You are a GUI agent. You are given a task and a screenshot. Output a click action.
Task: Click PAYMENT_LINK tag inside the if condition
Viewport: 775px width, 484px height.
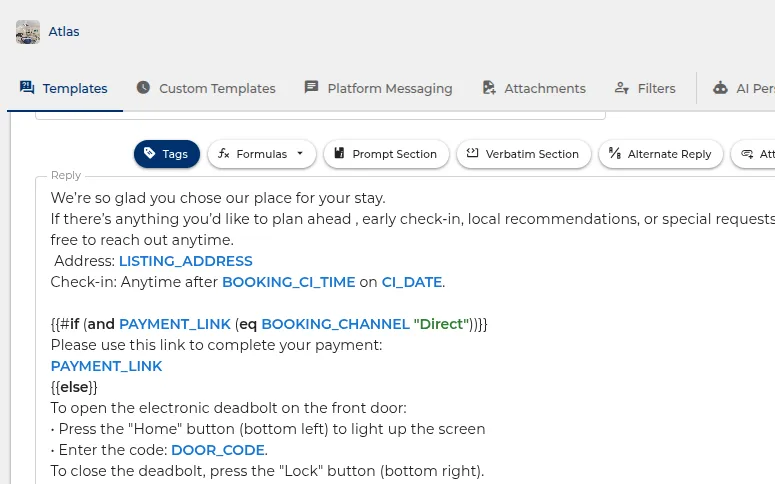click(175, 324)
